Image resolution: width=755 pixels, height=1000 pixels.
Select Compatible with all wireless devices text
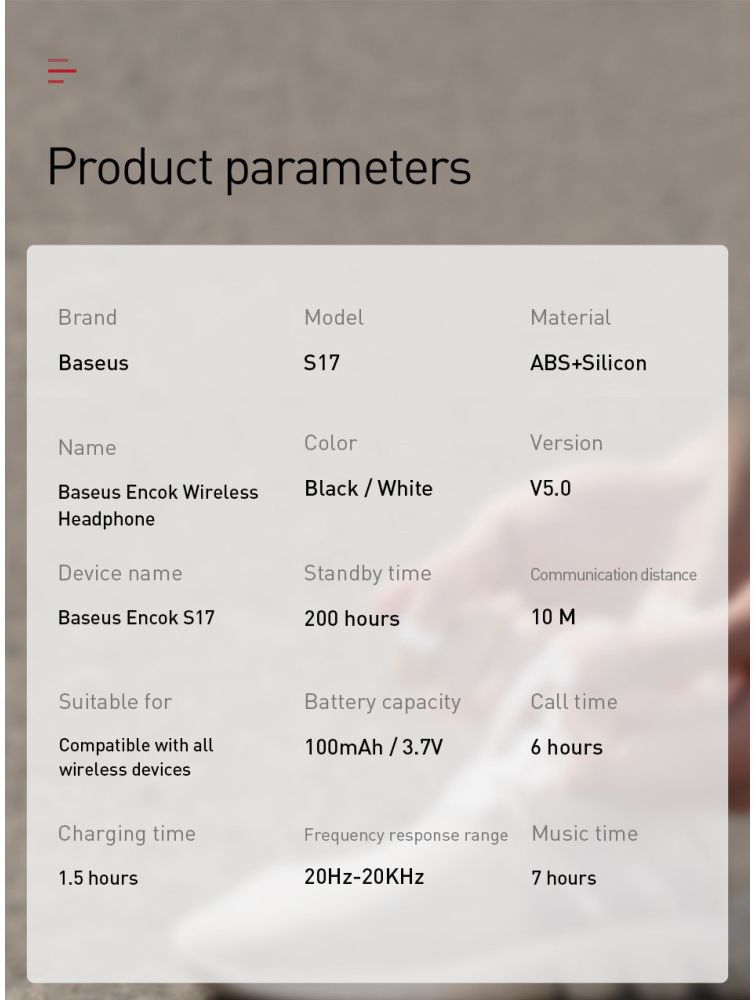pos(136,757)
